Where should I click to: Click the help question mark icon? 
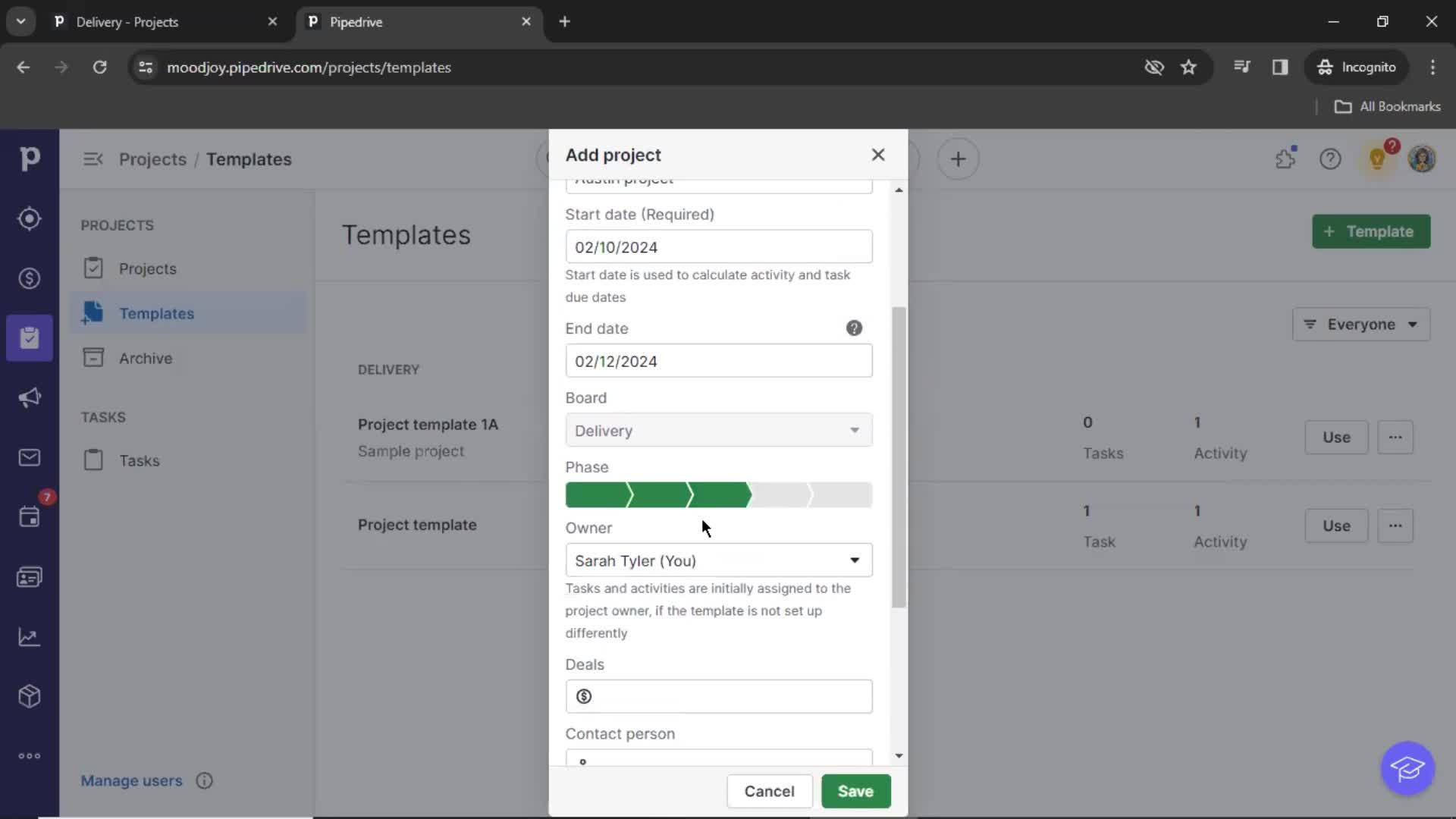[x=855, y=328]
